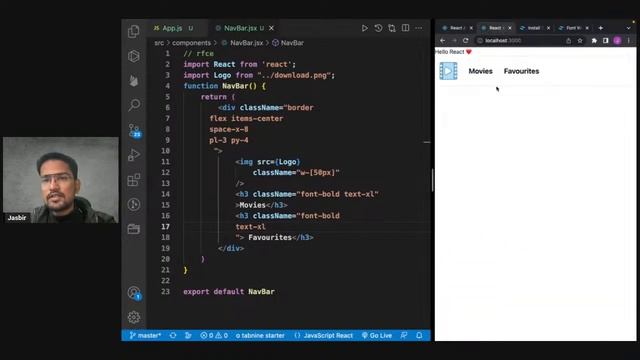Click the folder-shaped icon at bottom of activity bar icons
This screenshot has height=360, width=640.
[x=134, y=229]
